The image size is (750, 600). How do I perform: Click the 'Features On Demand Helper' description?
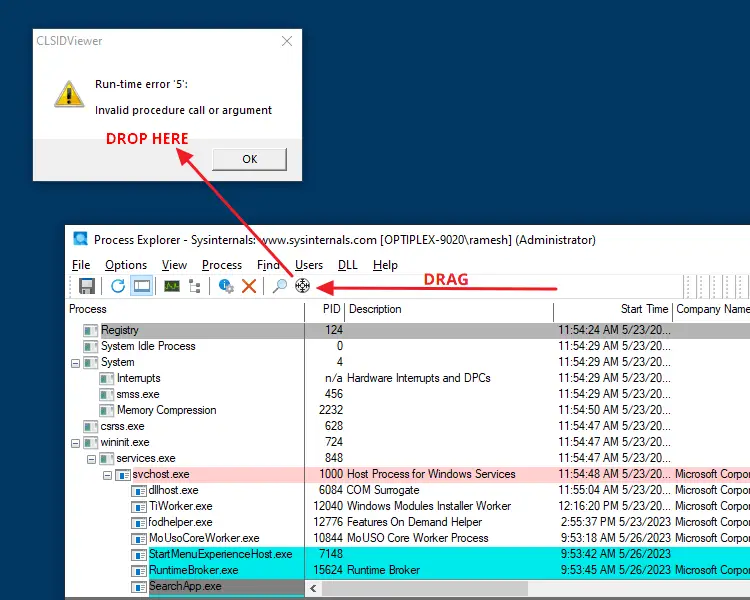tap(414, 522)
